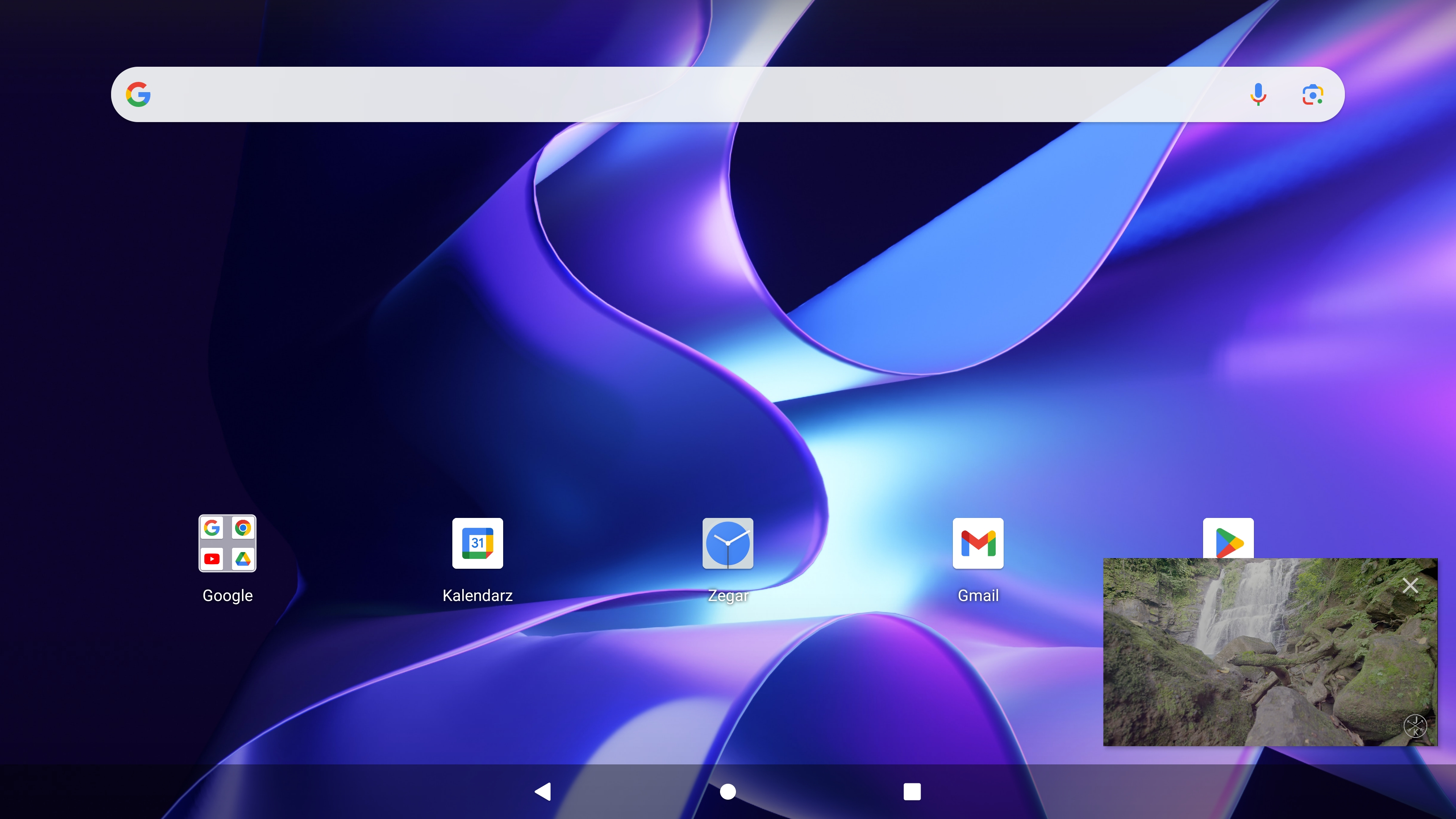Launch the Zegar clock app
Viewport: 1456px width, 819px height.
coord(728,543)
